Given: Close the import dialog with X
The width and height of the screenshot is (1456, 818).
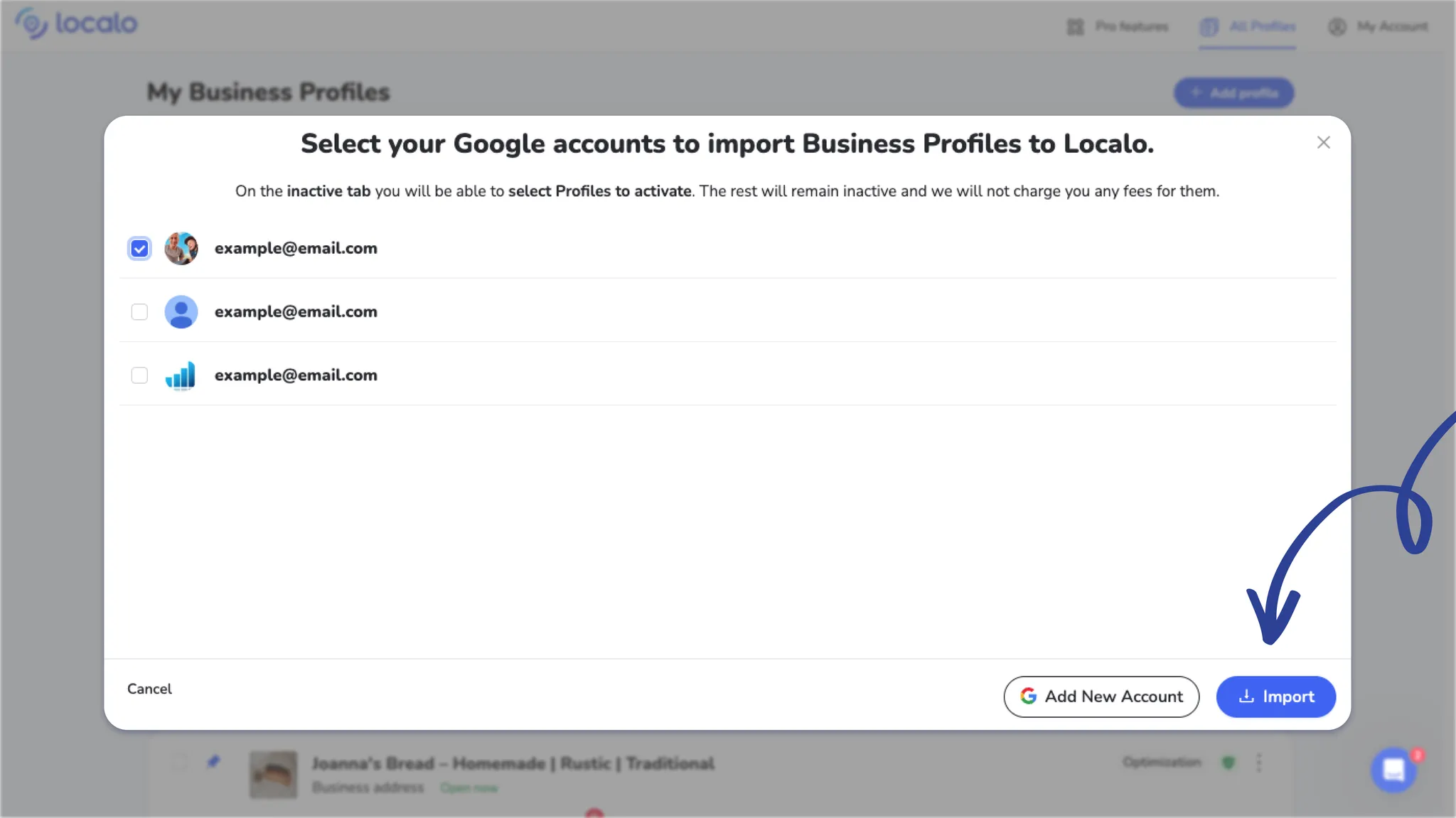Looking at the screenshot, I should (x=1323, y=143).
